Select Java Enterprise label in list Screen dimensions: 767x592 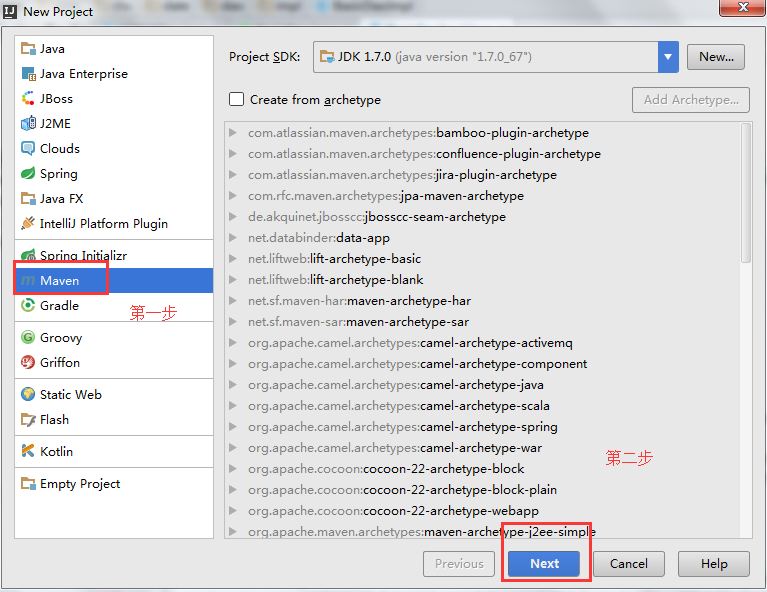84,74
